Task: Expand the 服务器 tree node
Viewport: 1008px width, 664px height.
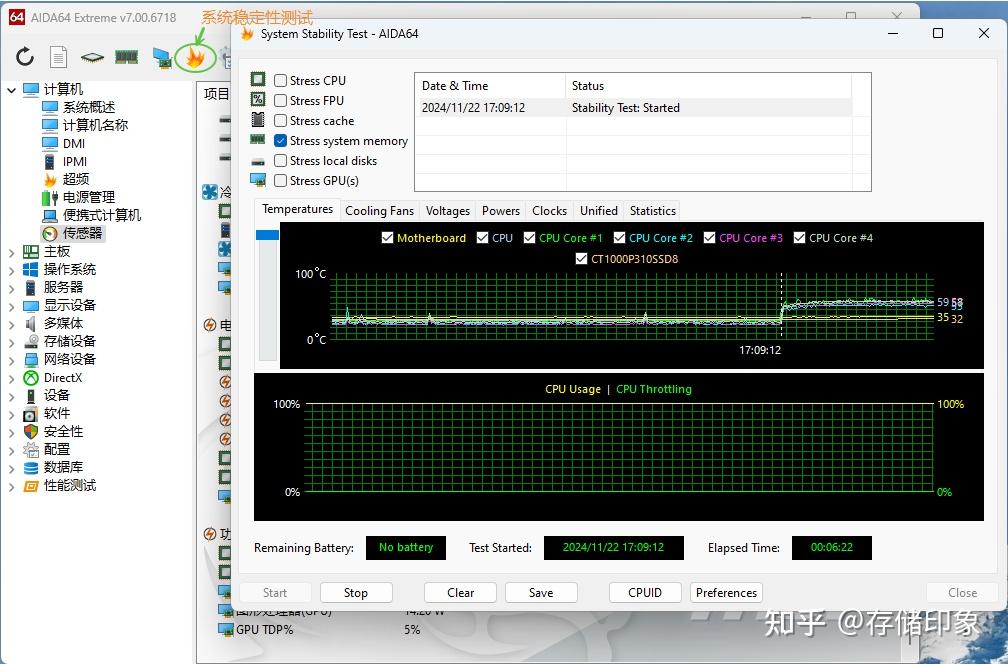Action: click(x=12, y=288)
